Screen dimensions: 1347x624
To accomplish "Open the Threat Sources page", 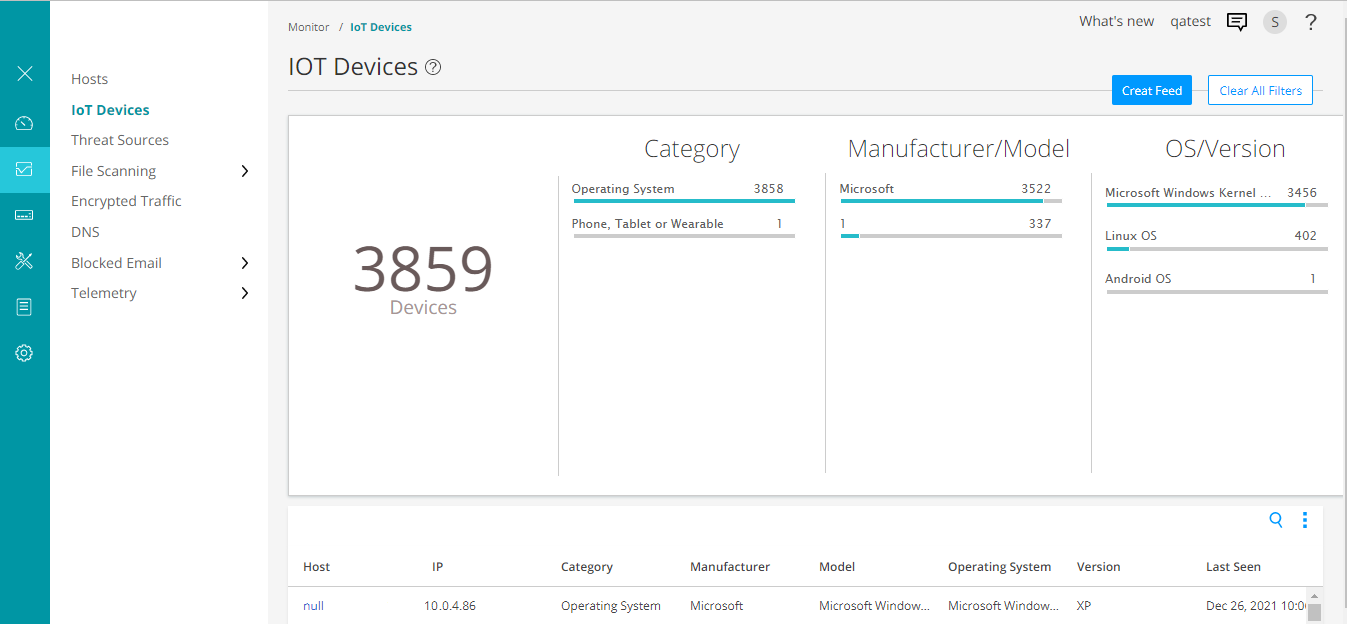I will tap(120, 140).
